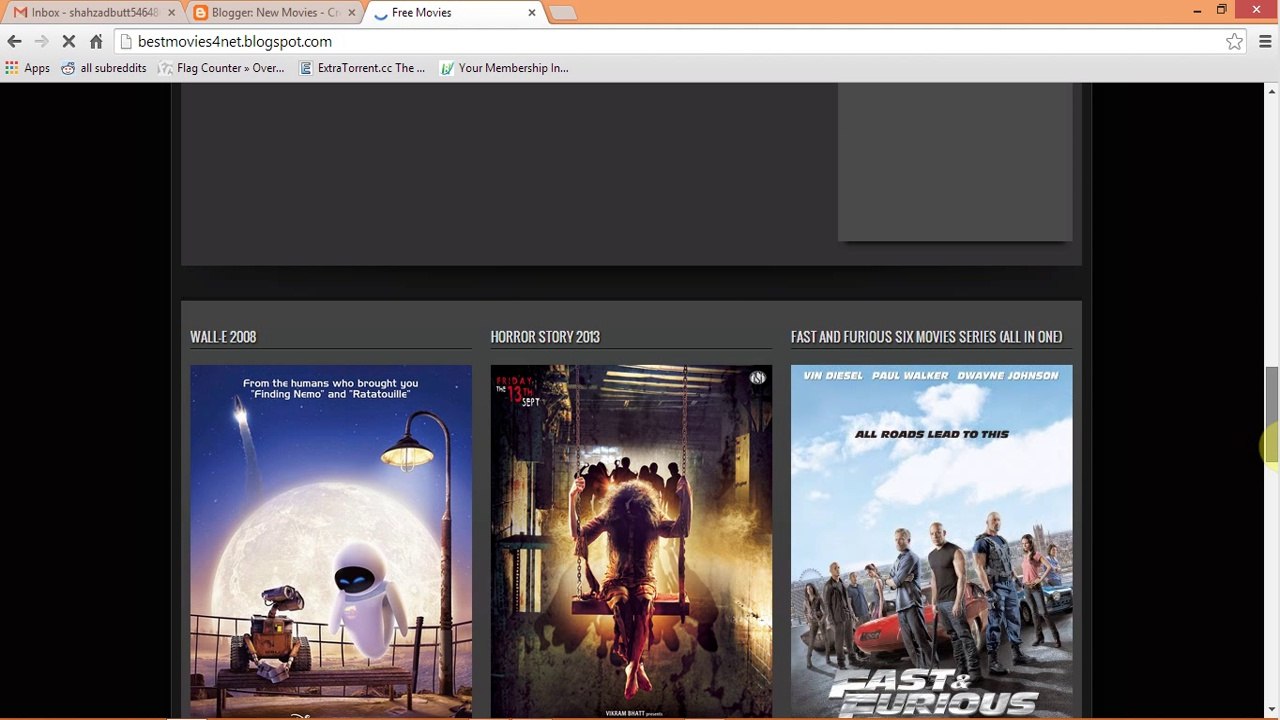Screen dimensions: 1280x720
Task: Open the WALL-E 2008 post title
Action: [x=223, y=337]
